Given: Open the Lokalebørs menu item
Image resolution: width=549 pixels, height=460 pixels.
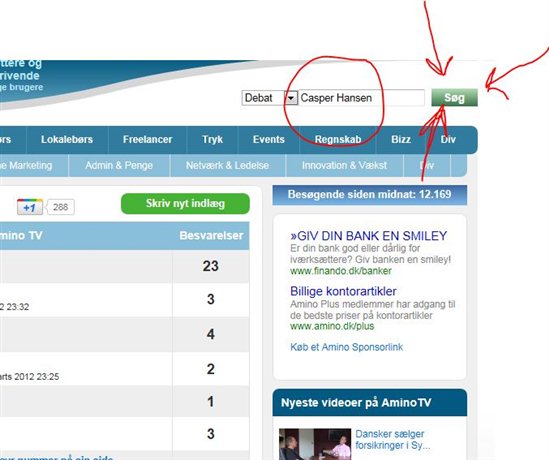Looking at the screenshot, I should click(67, 139).
